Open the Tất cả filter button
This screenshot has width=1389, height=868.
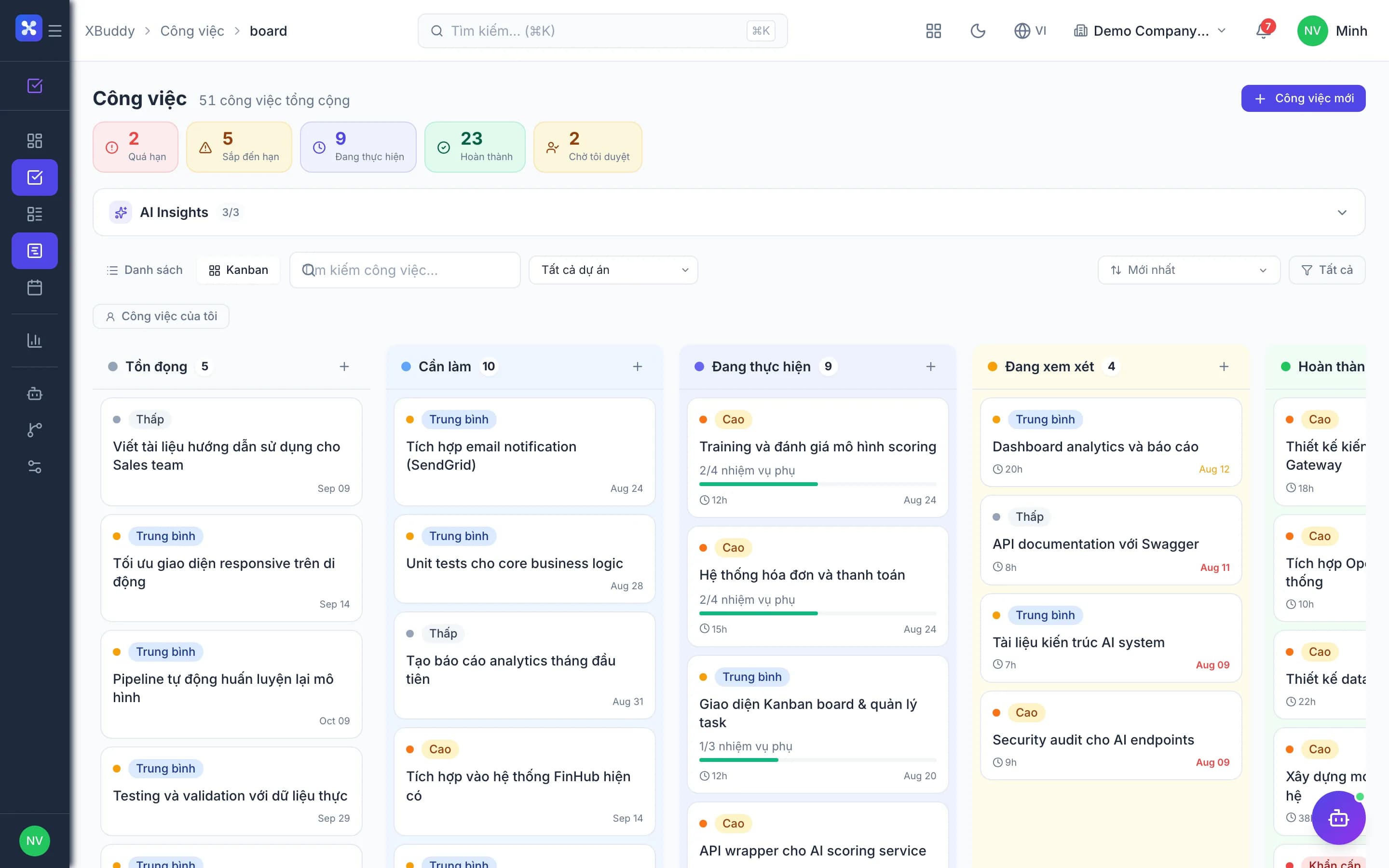[x=1326, y=270]
